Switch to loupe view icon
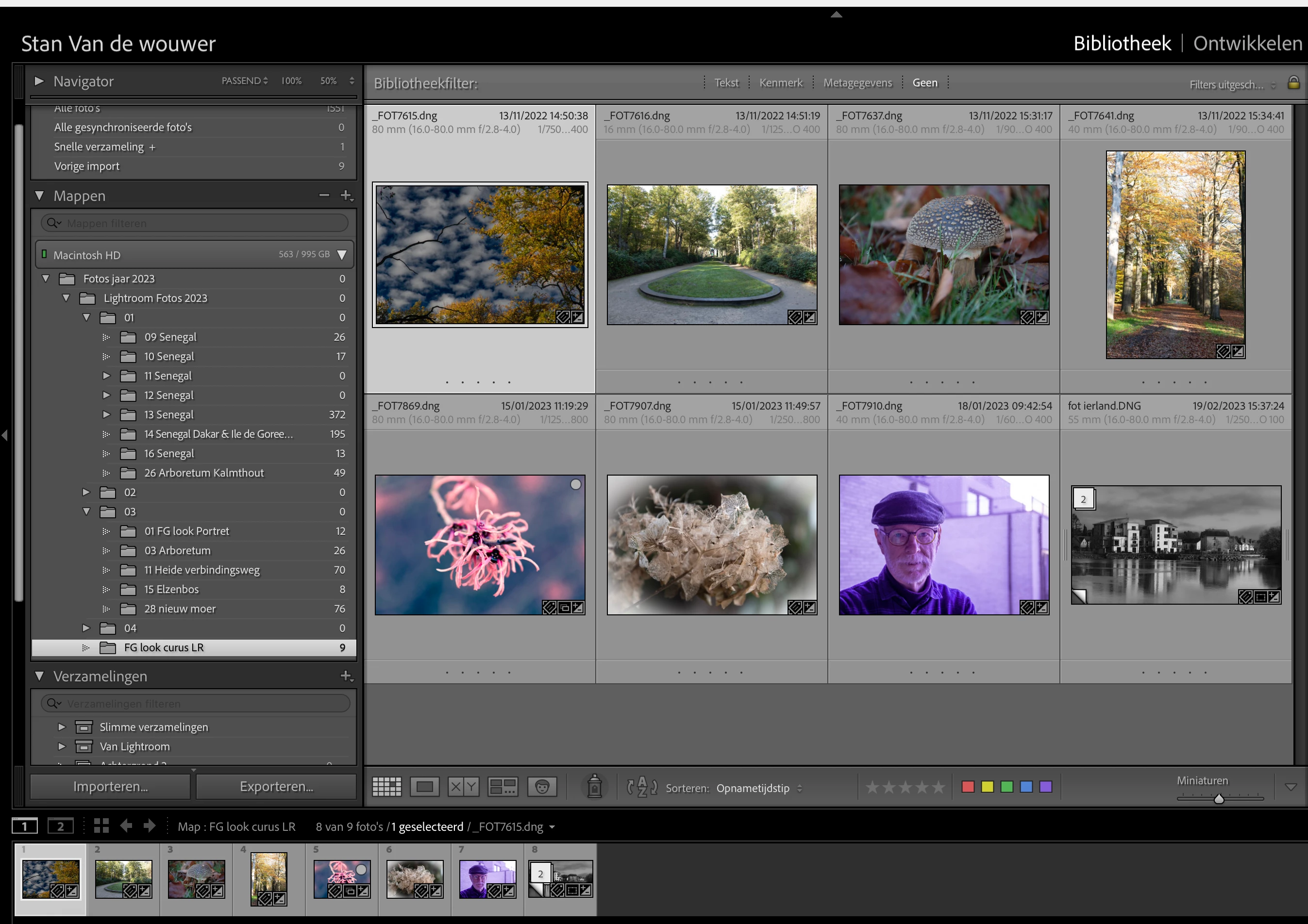Image resolution: width=1308 pixels, height=924 pixels. [424, 787]
